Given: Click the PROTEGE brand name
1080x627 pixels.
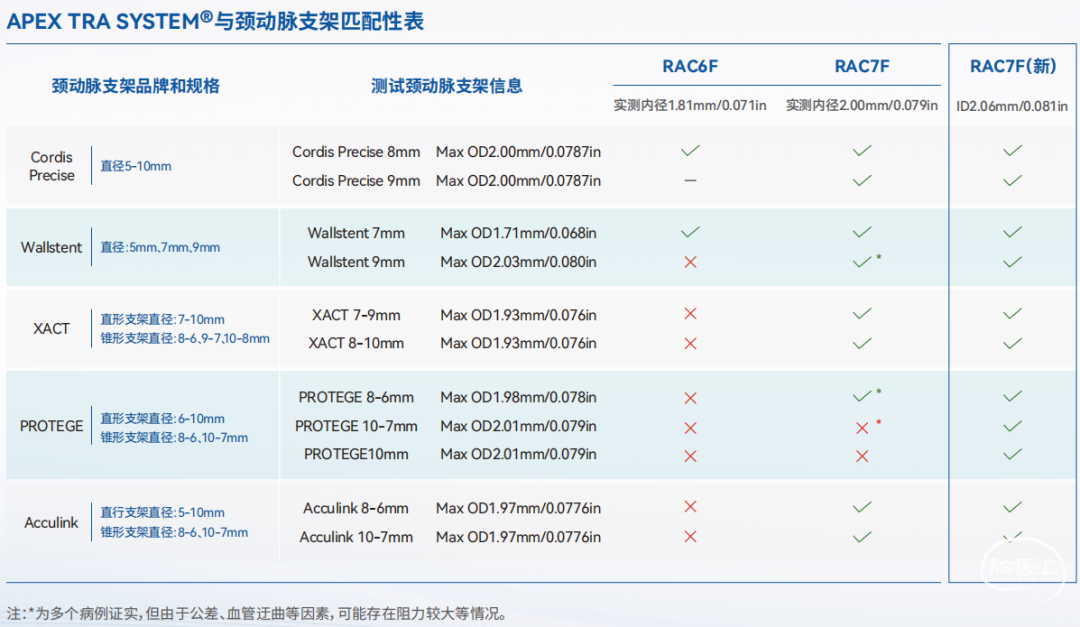Looking at the screenshot, I should 51,426.
